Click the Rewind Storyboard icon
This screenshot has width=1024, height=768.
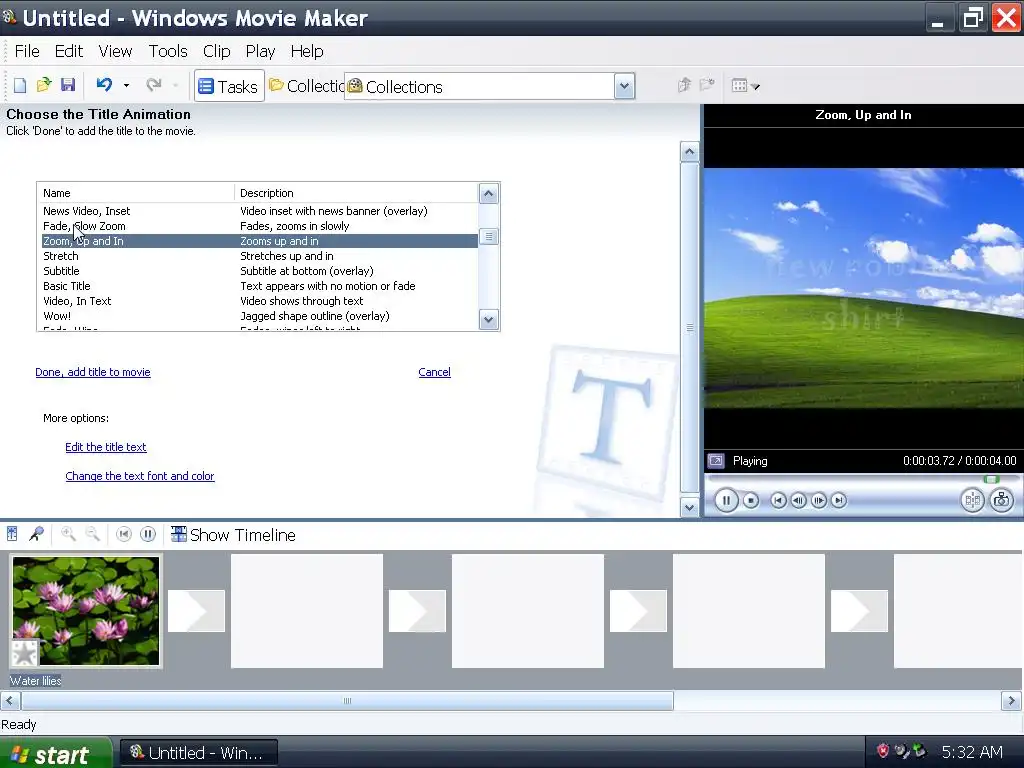123,534
